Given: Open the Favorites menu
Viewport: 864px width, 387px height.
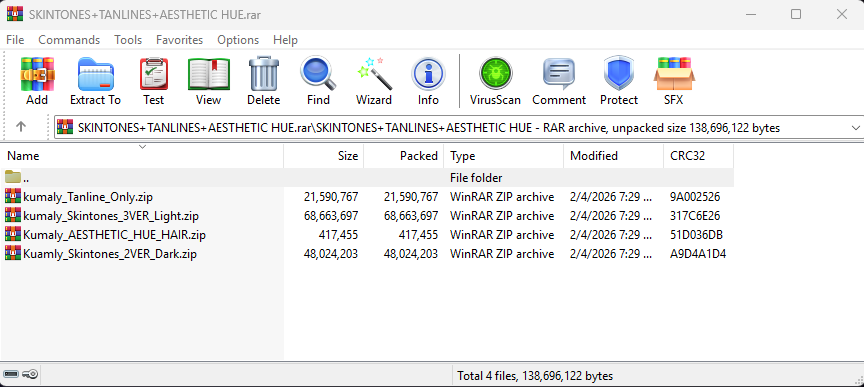Looking at the screenshot, I should pos(179,40).
